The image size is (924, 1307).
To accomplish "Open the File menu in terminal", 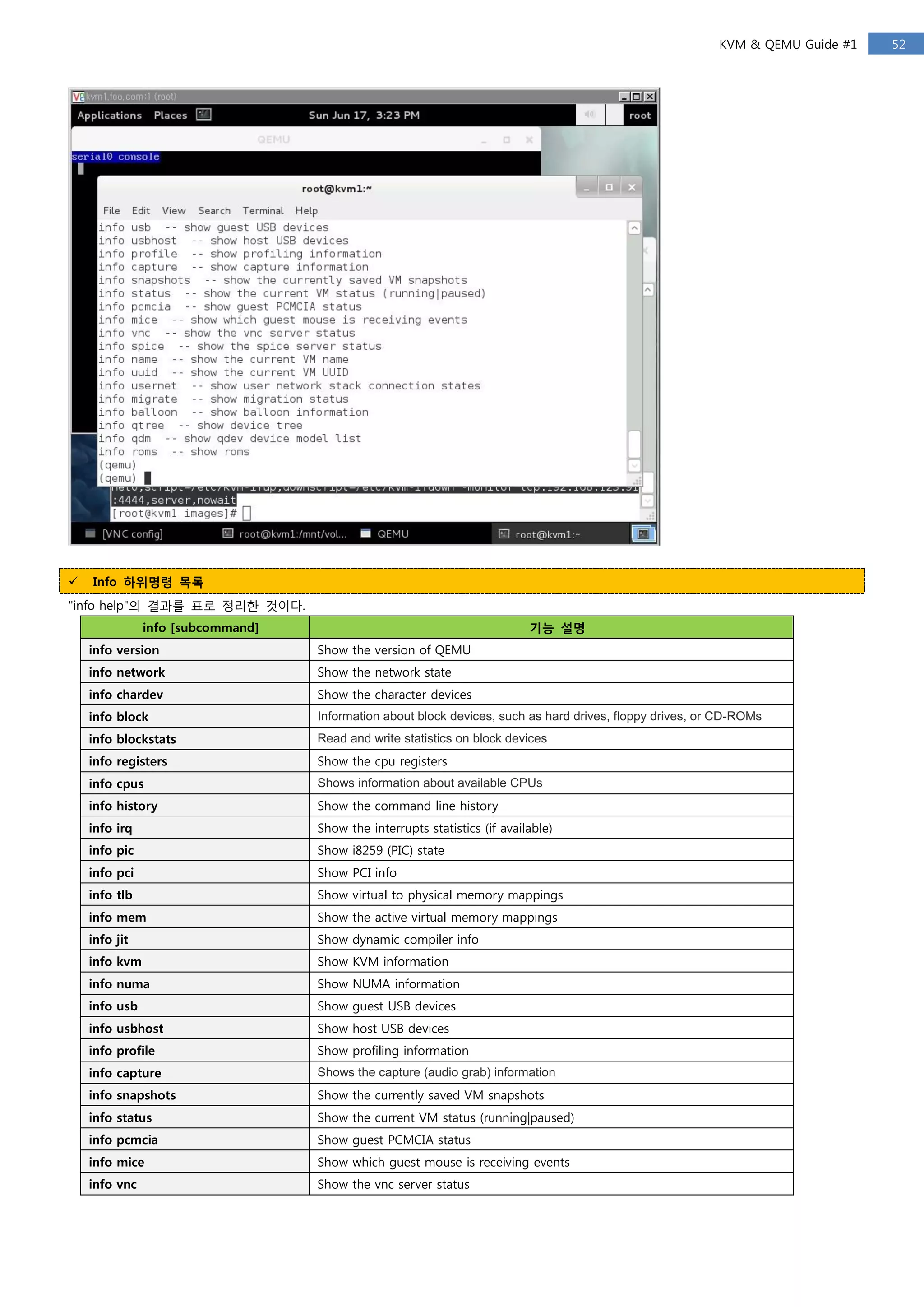I will click(111, 211).
